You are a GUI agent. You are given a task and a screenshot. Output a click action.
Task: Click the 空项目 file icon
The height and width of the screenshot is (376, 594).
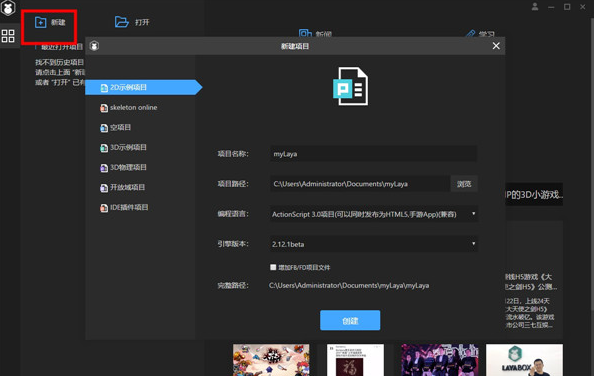point(104,128)
